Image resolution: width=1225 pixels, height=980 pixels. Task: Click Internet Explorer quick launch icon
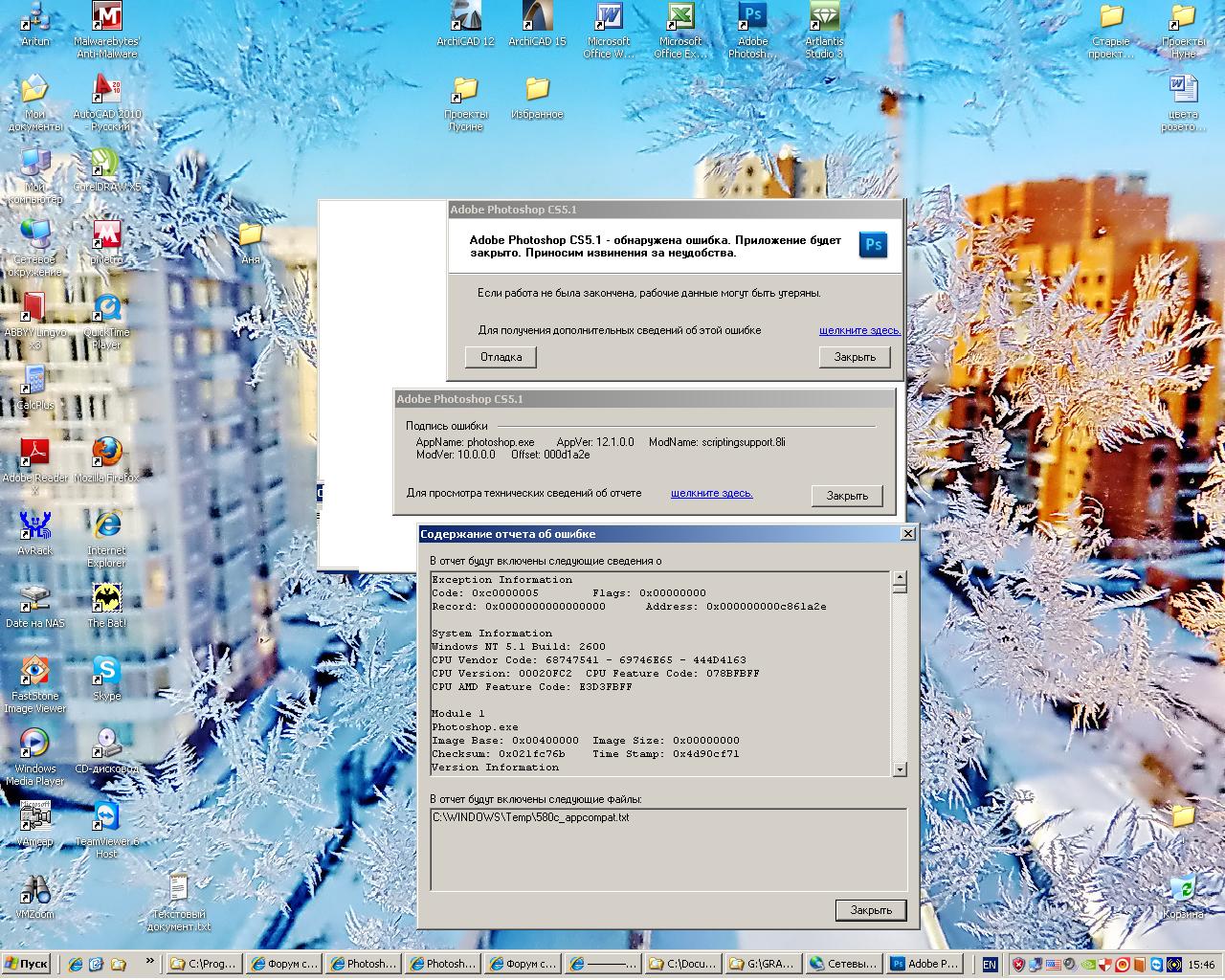tap(76, 964)
